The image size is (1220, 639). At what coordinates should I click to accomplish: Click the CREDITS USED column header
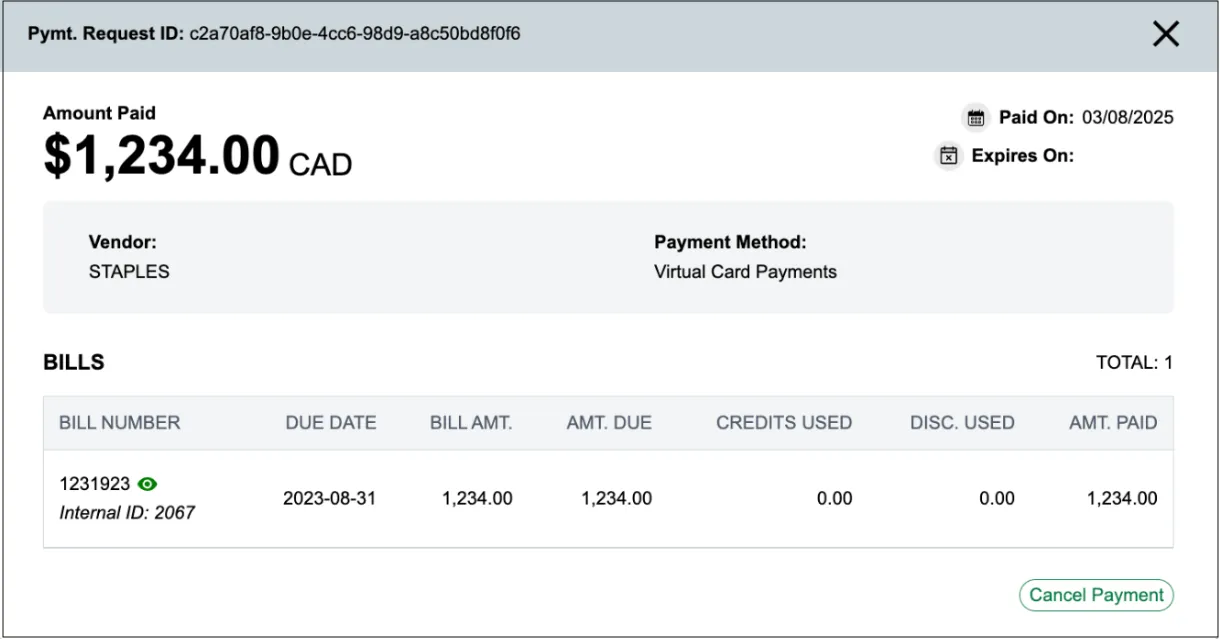tap(784, 423)
